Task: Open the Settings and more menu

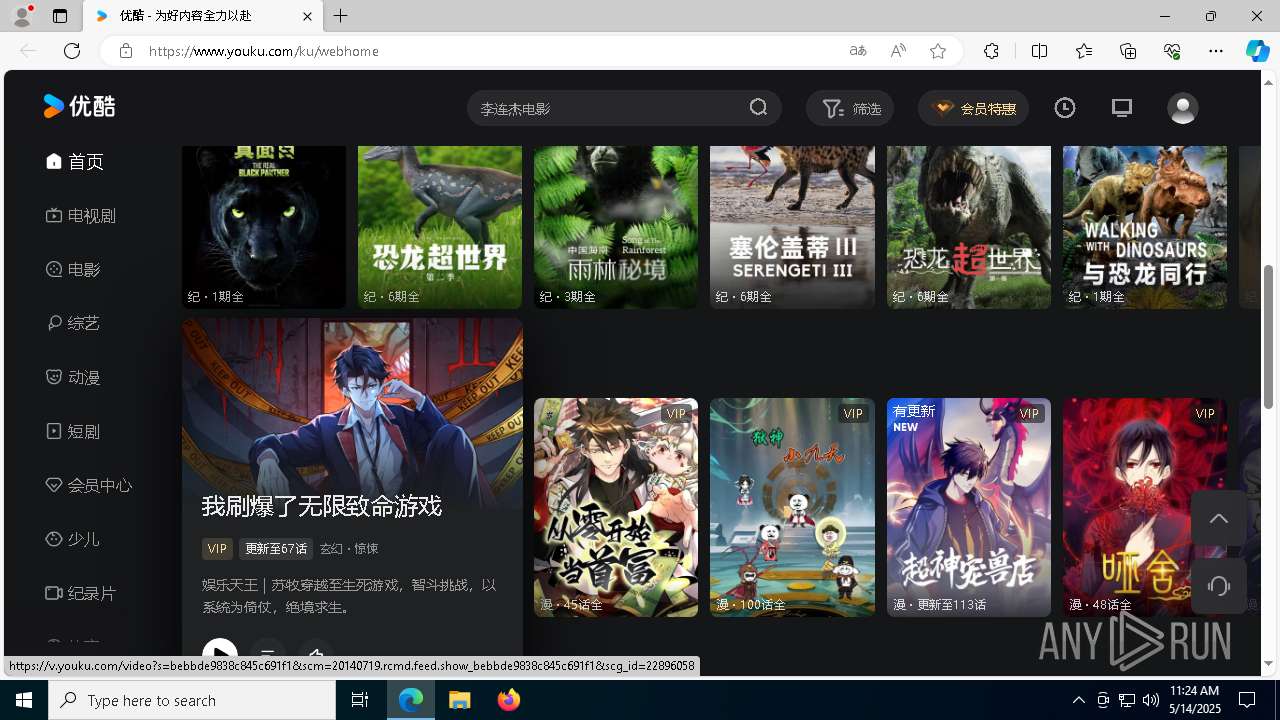Action: [1216, 51]
